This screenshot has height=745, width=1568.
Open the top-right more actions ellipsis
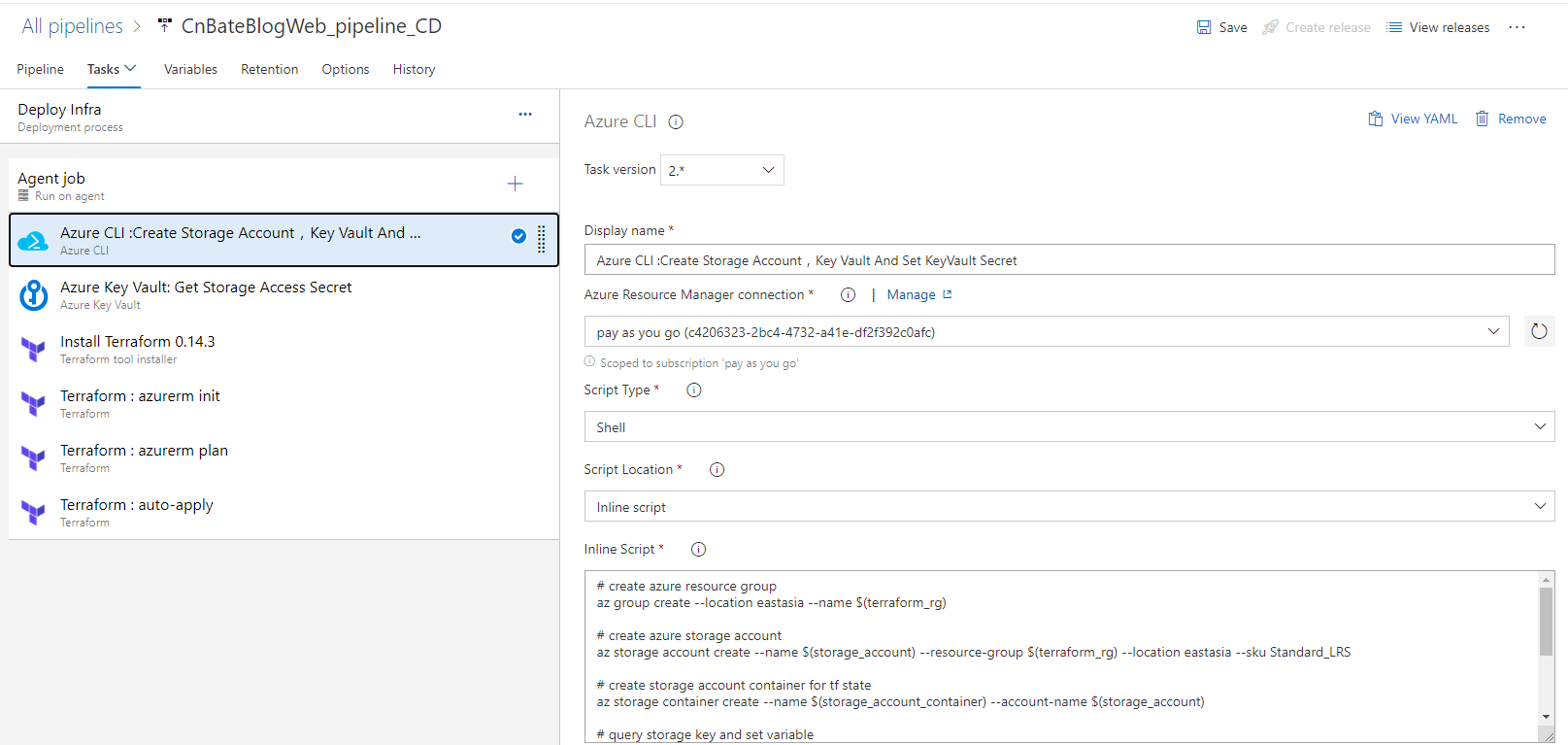[1517, 27]
